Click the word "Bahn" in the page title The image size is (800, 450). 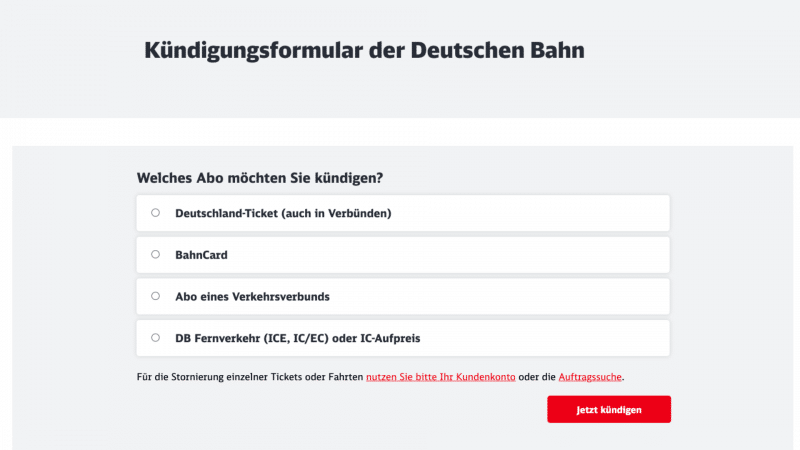pyautogui.click(x=556, y=50)
